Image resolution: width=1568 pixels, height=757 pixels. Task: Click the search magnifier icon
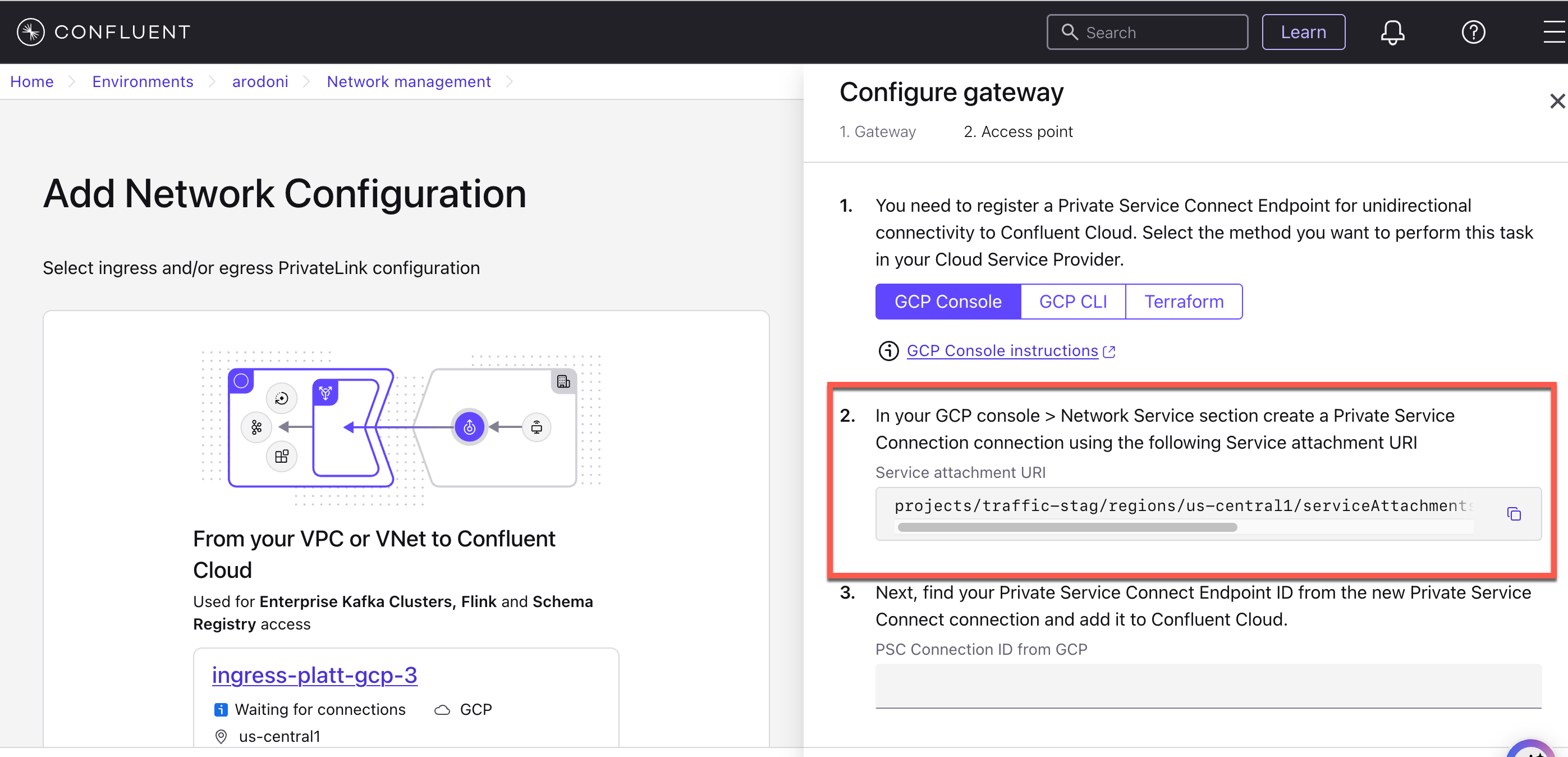point(1070,32)
